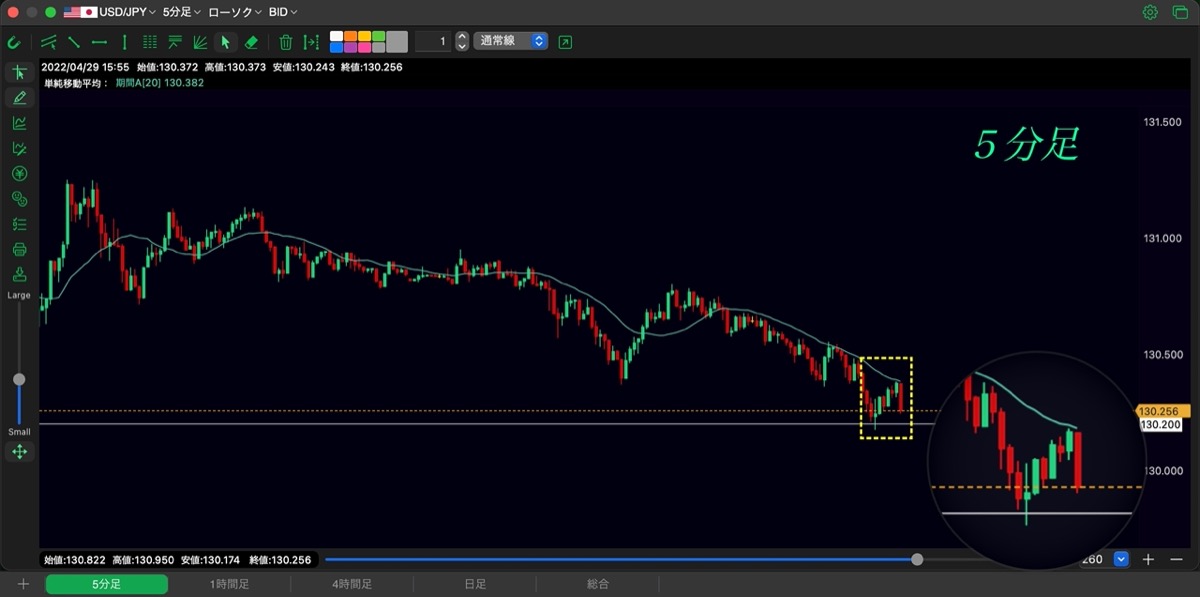Screen dimensions: 1200x597
Task: Zoom out chart with minus button
Action: (1176, 560)
